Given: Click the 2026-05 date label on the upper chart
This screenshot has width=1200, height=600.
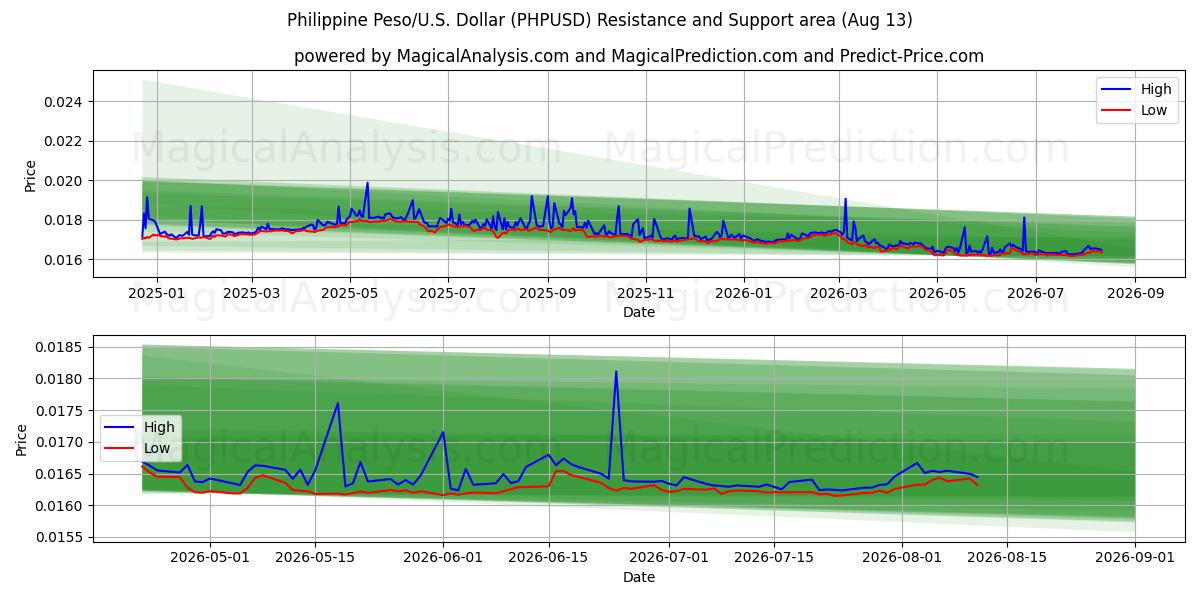Looking at the screenshot, I should 937,294.
